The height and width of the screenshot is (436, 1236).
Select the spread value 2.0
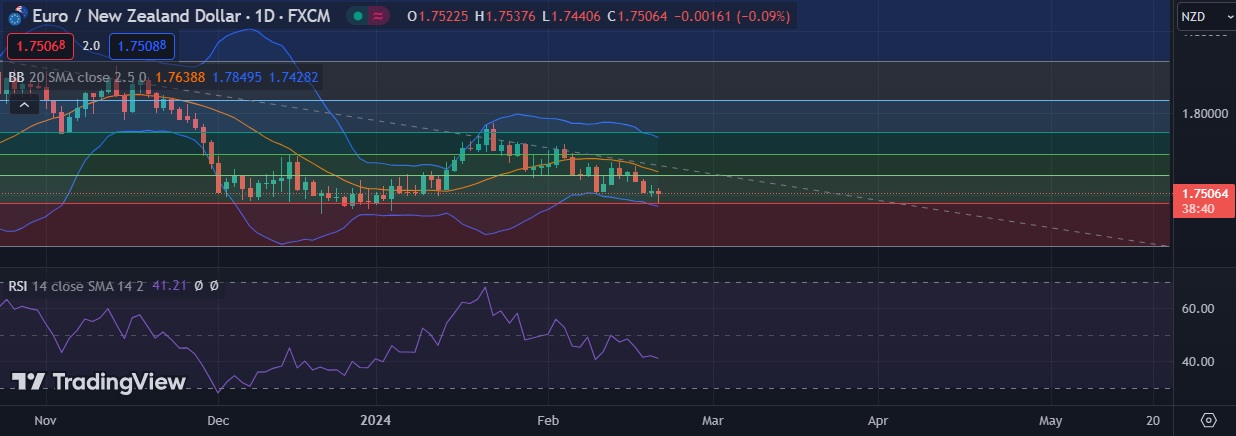90,45
